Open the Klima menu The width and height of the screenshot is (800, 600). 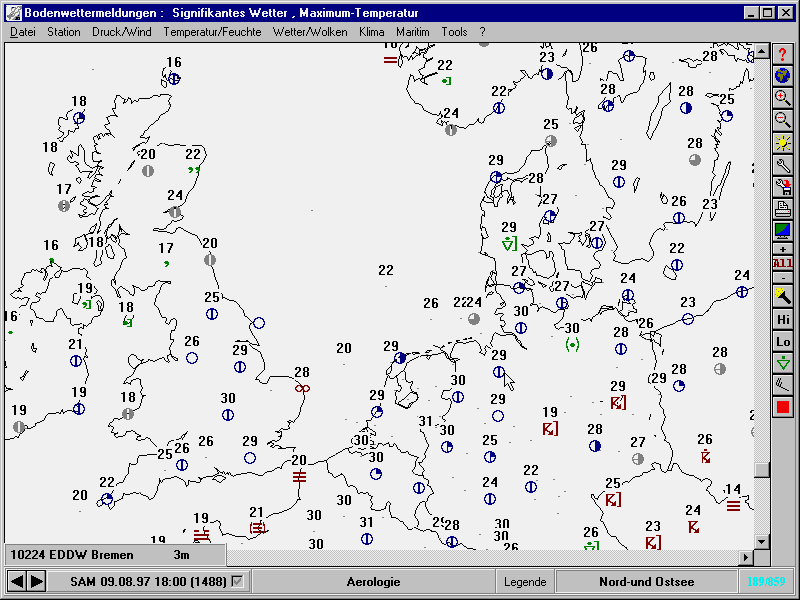[371, 32]
